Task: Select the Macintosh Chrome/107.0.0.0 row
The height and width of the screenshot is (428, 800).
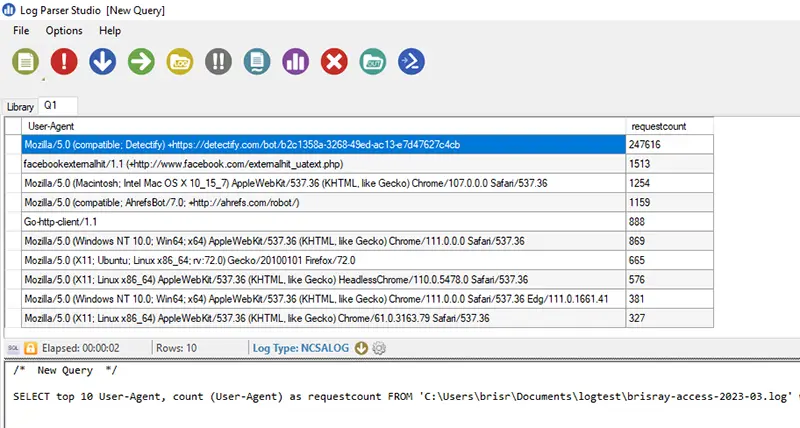Action: [323, 183]
